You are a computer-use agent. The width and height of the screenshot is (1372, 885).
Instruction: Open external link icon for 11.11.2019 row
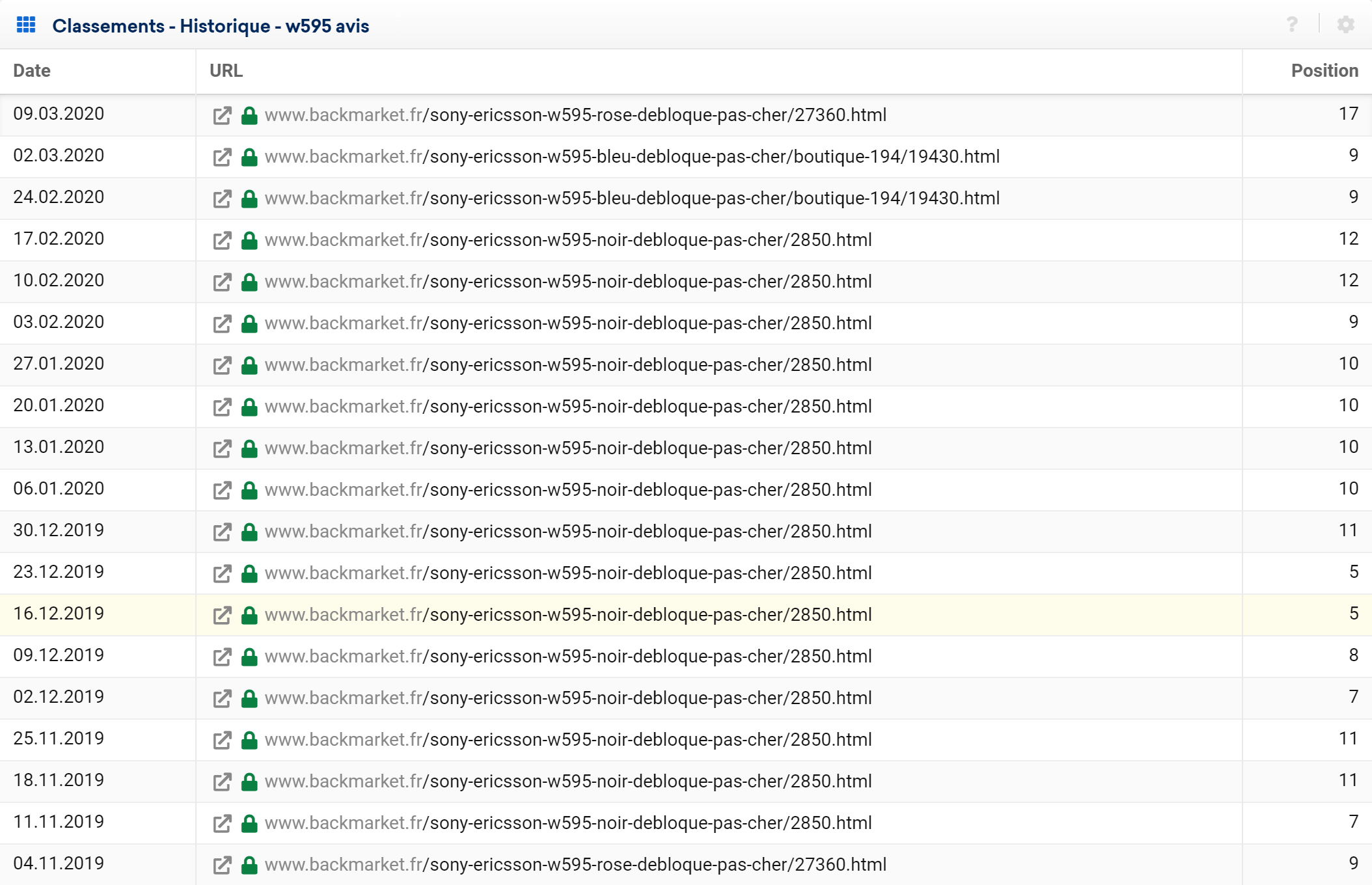pos(222,824)
